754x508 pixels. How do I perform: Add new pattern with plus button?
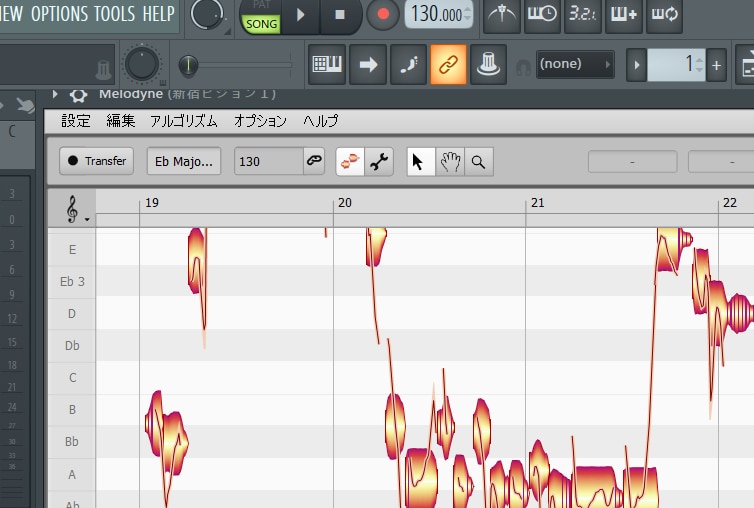click(x=716, y=65)
